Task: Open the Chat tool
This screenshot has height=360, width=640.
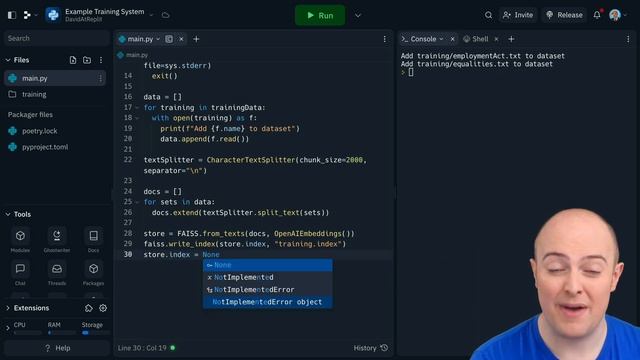Action: [x=20, y=273]
